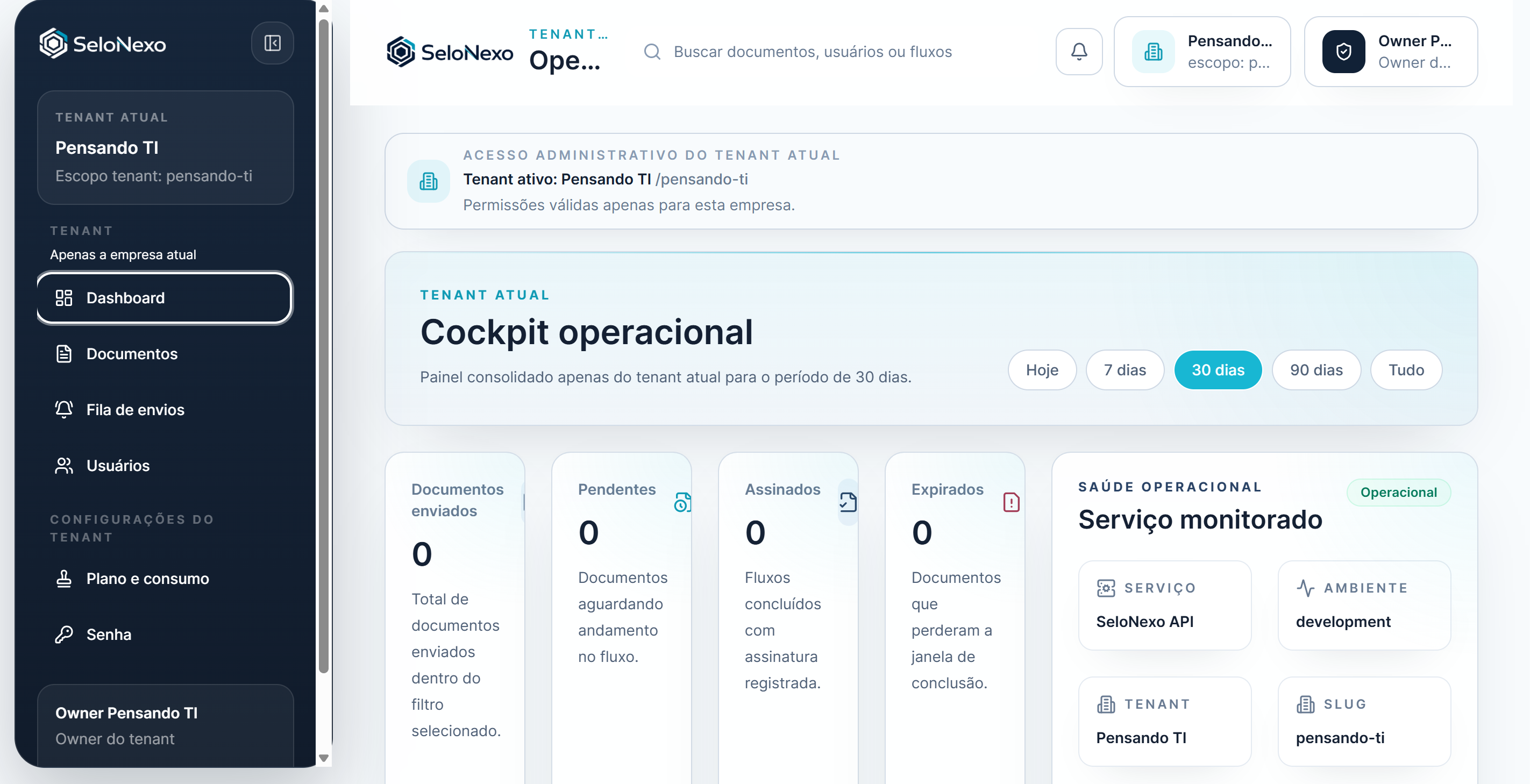1530x784 pixels.
Task: Click the Senha key icon
Action: (x=63, y=634)
